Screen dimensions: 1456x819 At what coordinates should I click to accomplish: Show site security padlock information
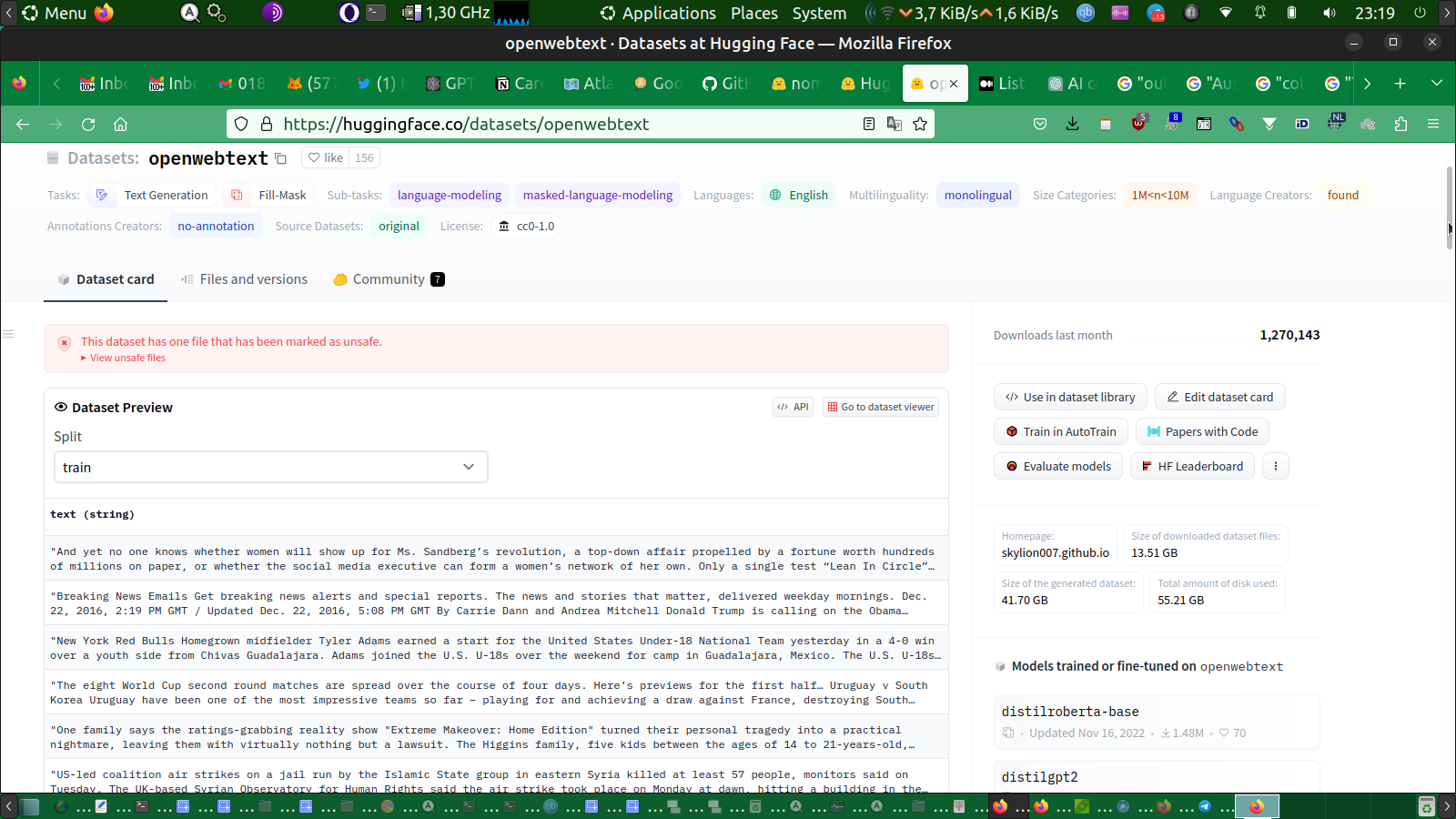267,124
